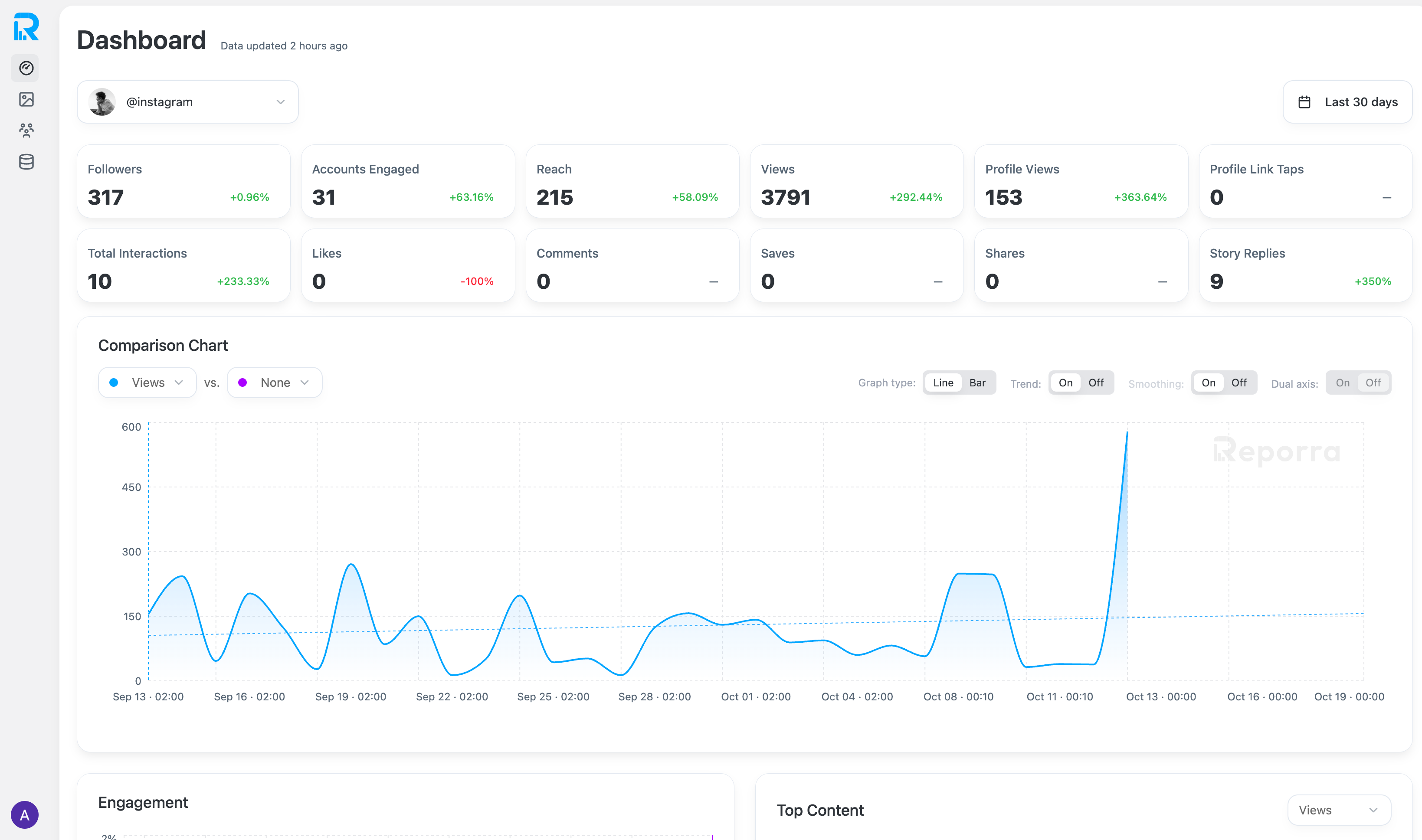Expand the @instagram account dropdown
Viewport: 1422px width, 840px height.
(280, 102)
